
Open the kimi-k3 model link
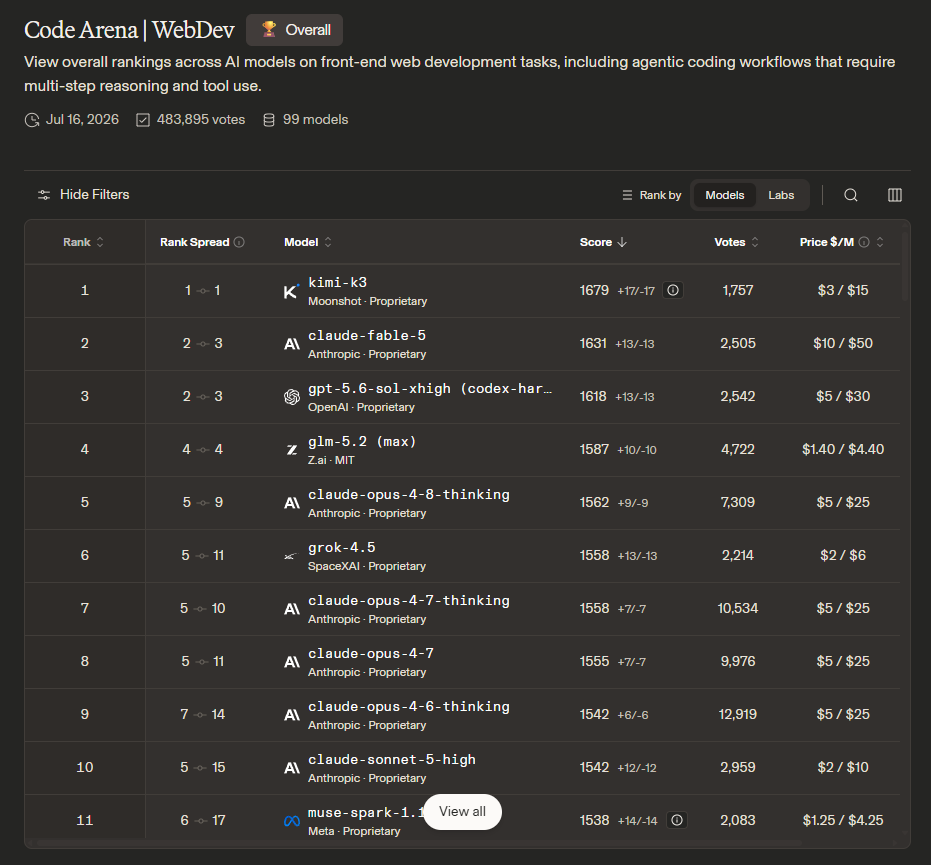click(337, 282)
